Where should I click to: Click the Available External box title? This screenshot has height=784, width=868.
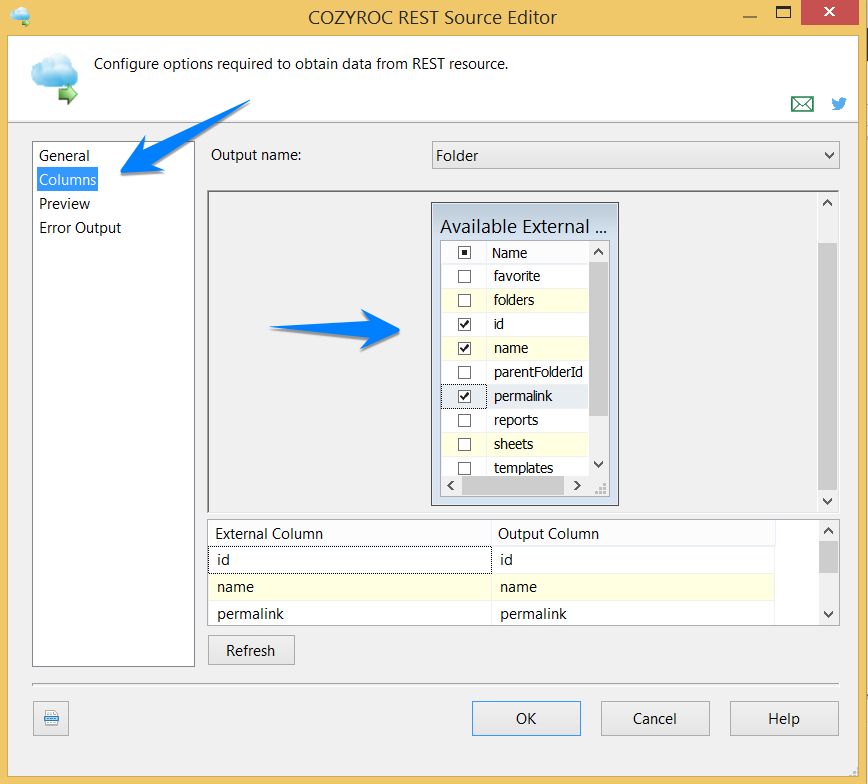[x=523, y=226]
